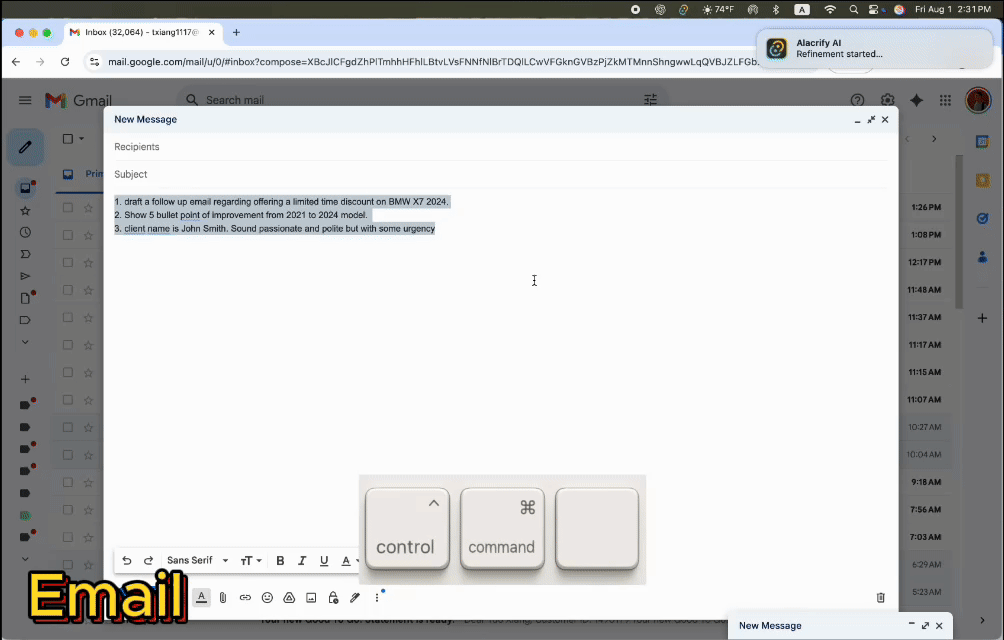Open Google Calendar side panel icon
Image resolution: width=1004 pixels, height=640 pixels.
point(982,142)
